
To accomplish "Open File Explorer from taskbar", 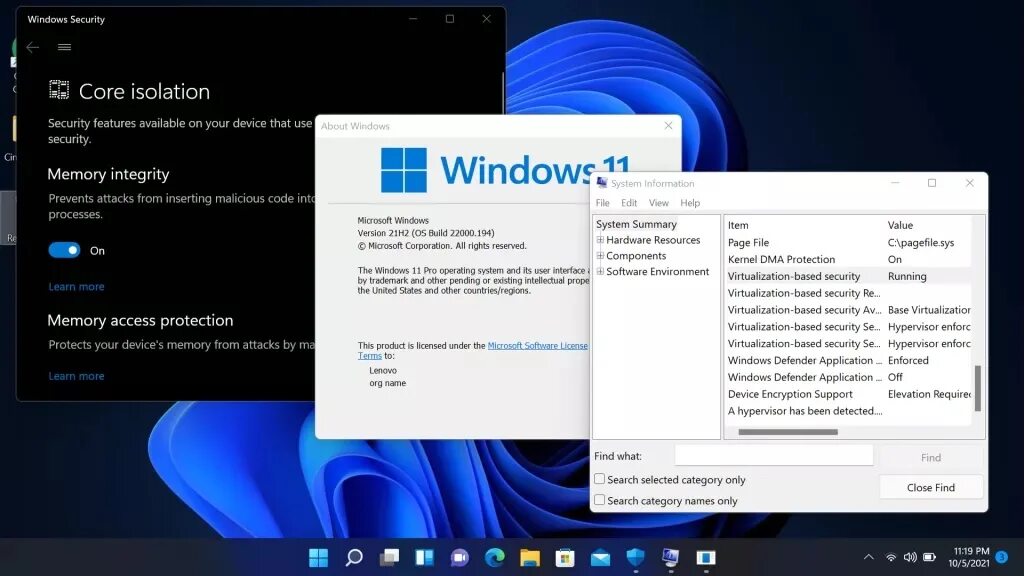I will tap(530, 558).
